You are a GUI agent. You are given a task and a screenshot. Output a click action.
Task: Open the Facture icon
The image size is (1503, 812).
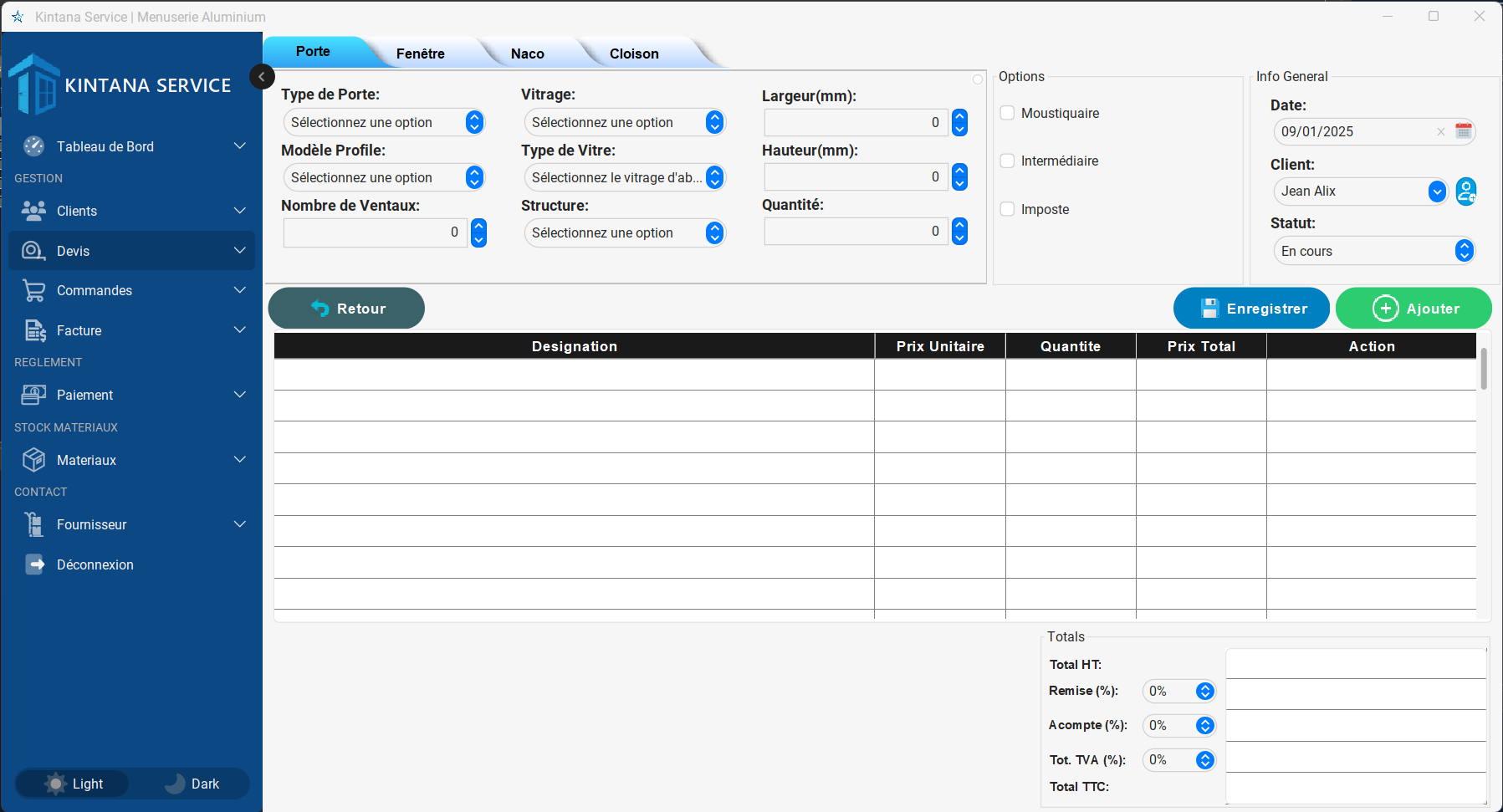(x=33, y=329)
